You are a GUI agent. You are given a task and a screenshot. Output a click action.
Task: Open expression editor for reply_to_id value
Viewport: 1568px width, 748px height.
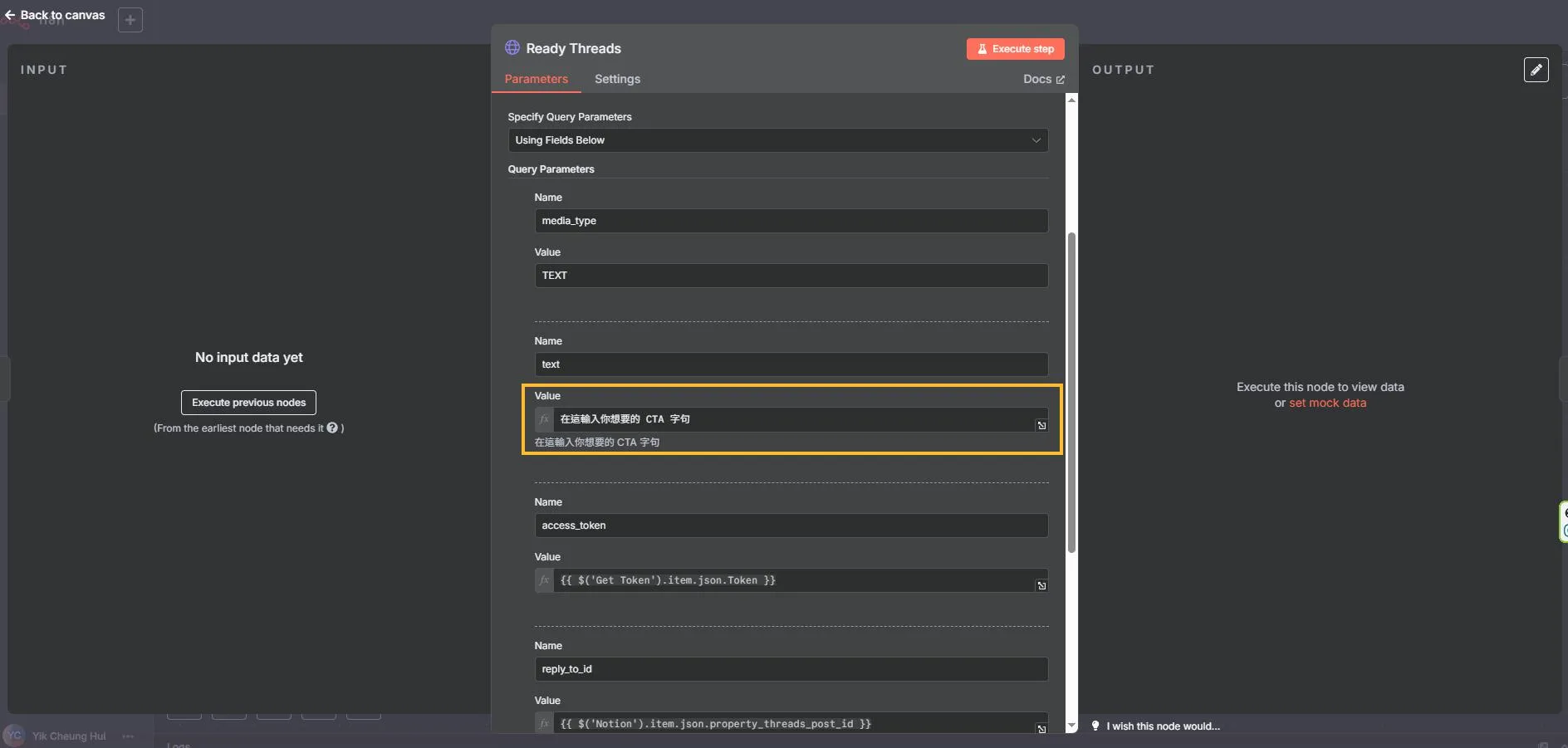point(1041,728)
